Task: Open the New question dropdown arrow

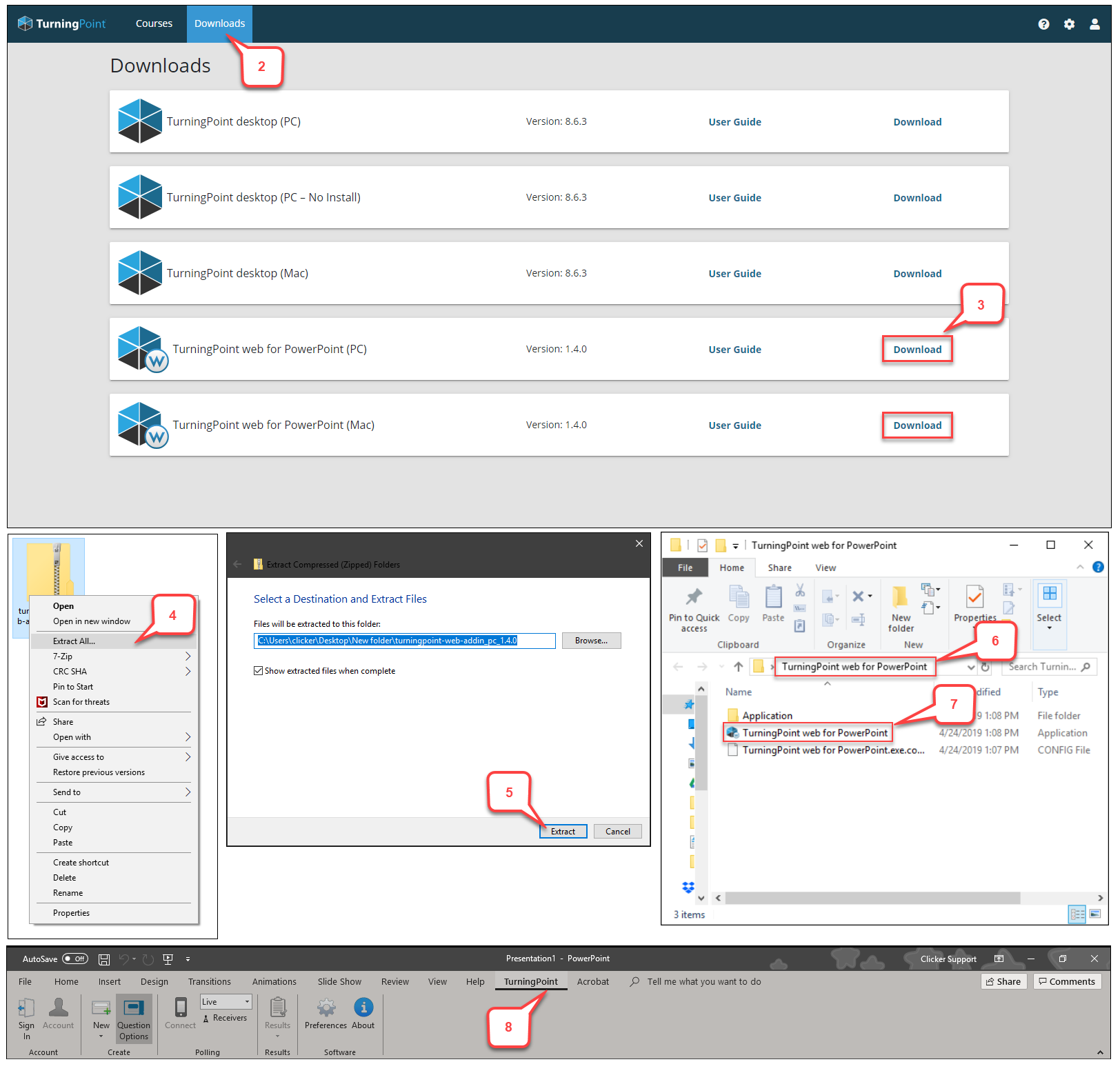Action: (x=101, y=1036)
